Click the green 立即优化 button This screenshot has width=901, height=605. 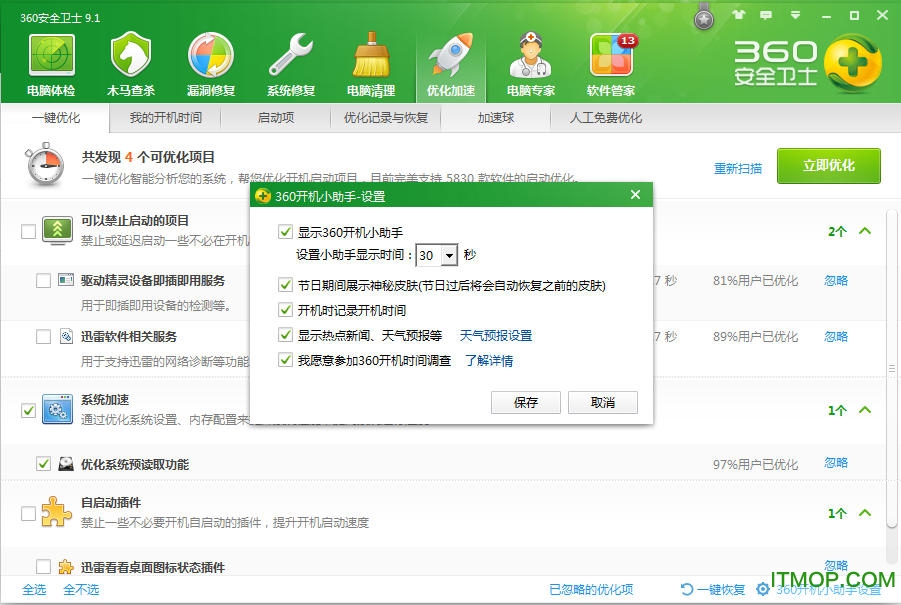829,165
